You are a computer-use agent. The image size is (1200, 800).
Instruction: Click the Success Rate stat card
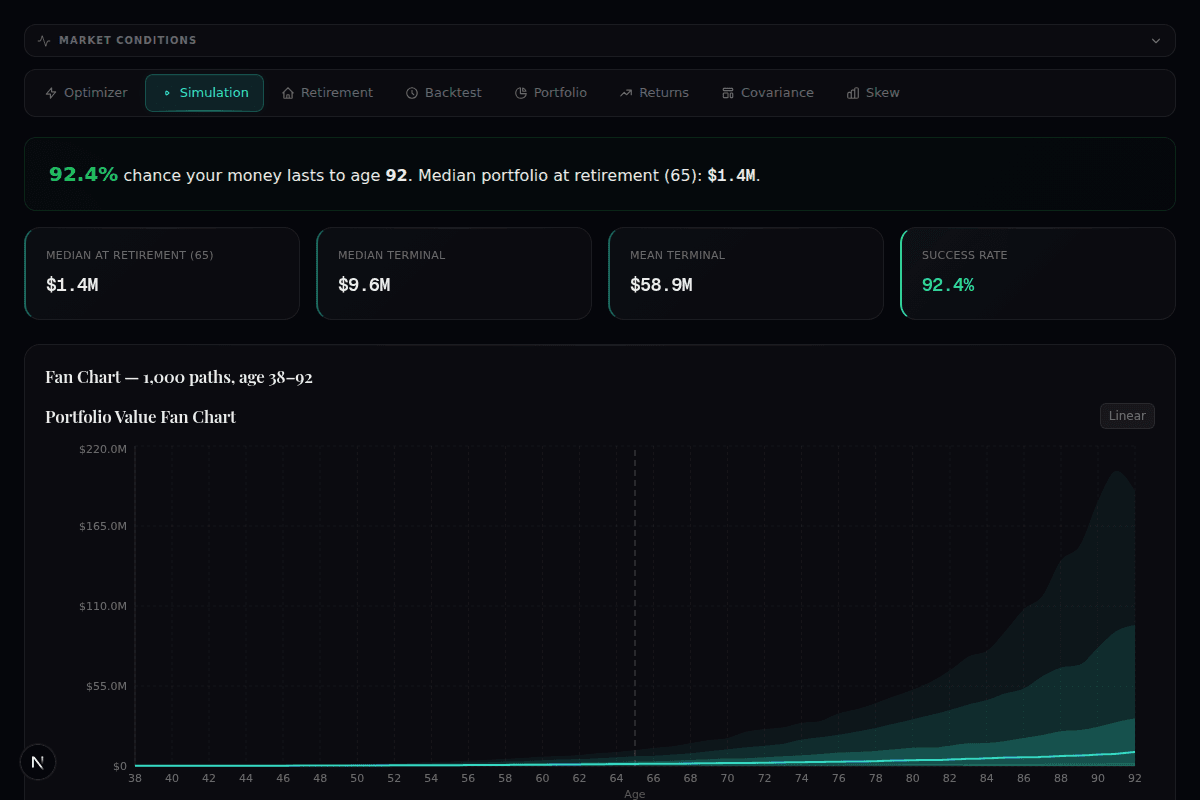pyautogui.click(x=1037, y=273)
